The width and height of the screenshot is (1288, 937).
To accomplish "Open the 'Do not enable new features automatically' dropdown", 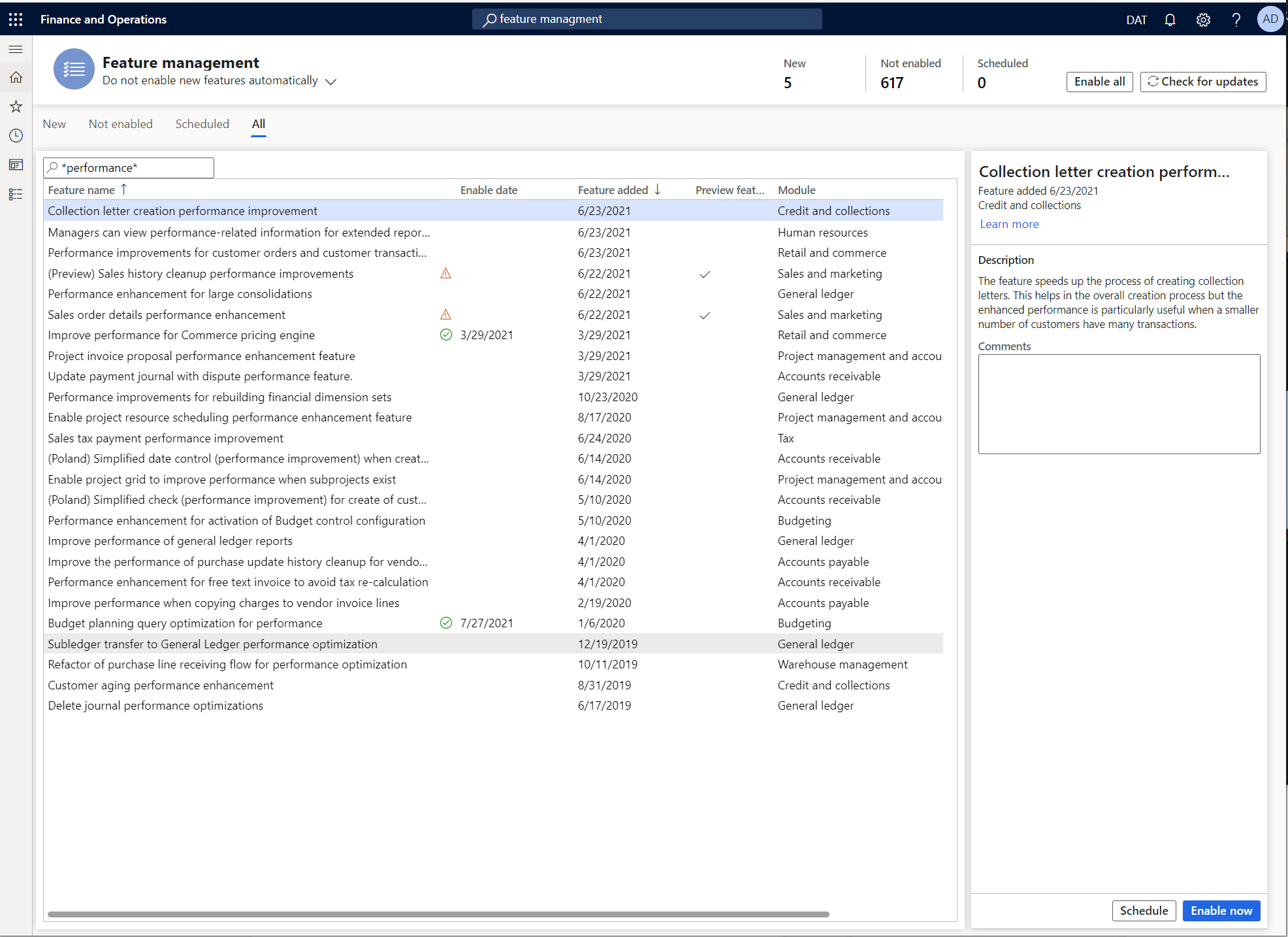I will pos(330,81).
